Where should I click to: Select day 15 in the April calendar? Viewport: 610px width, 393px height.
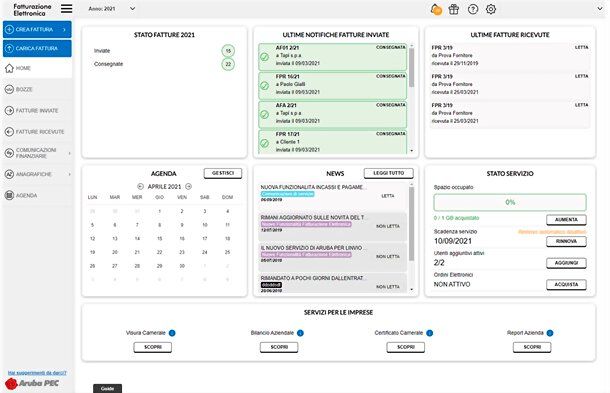(160, 239)
